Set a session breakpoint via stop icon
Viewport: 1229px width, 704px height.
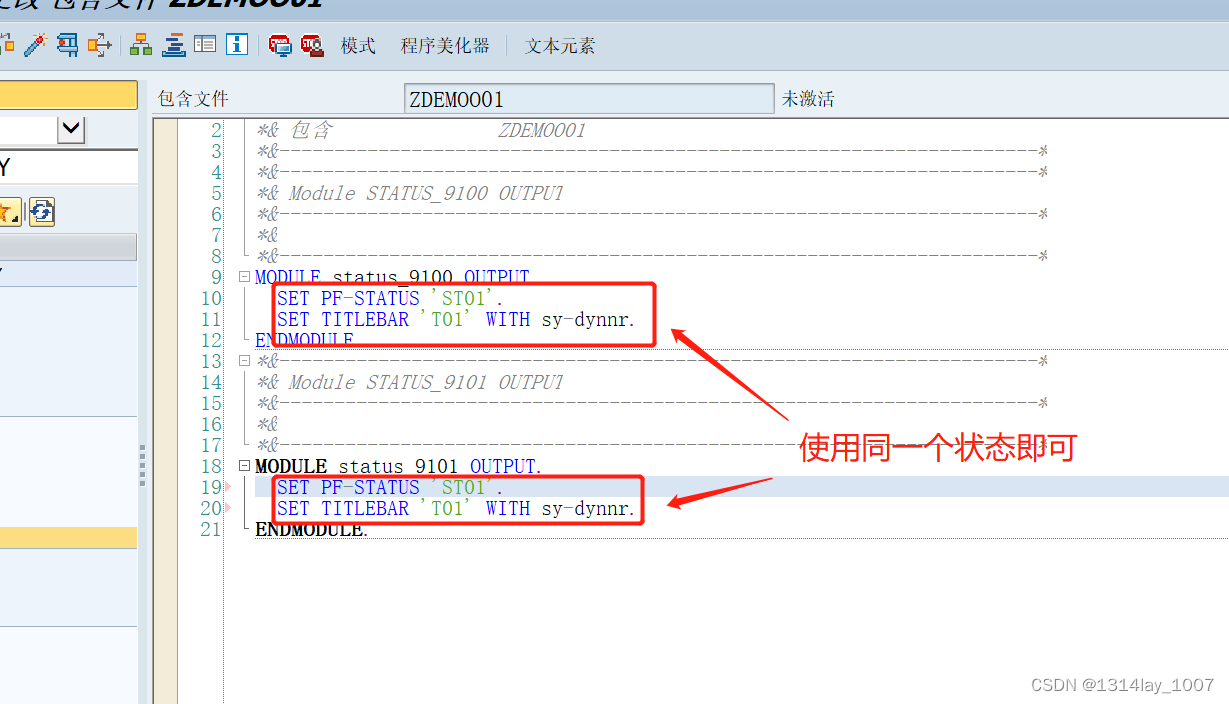tap(280, 45)
